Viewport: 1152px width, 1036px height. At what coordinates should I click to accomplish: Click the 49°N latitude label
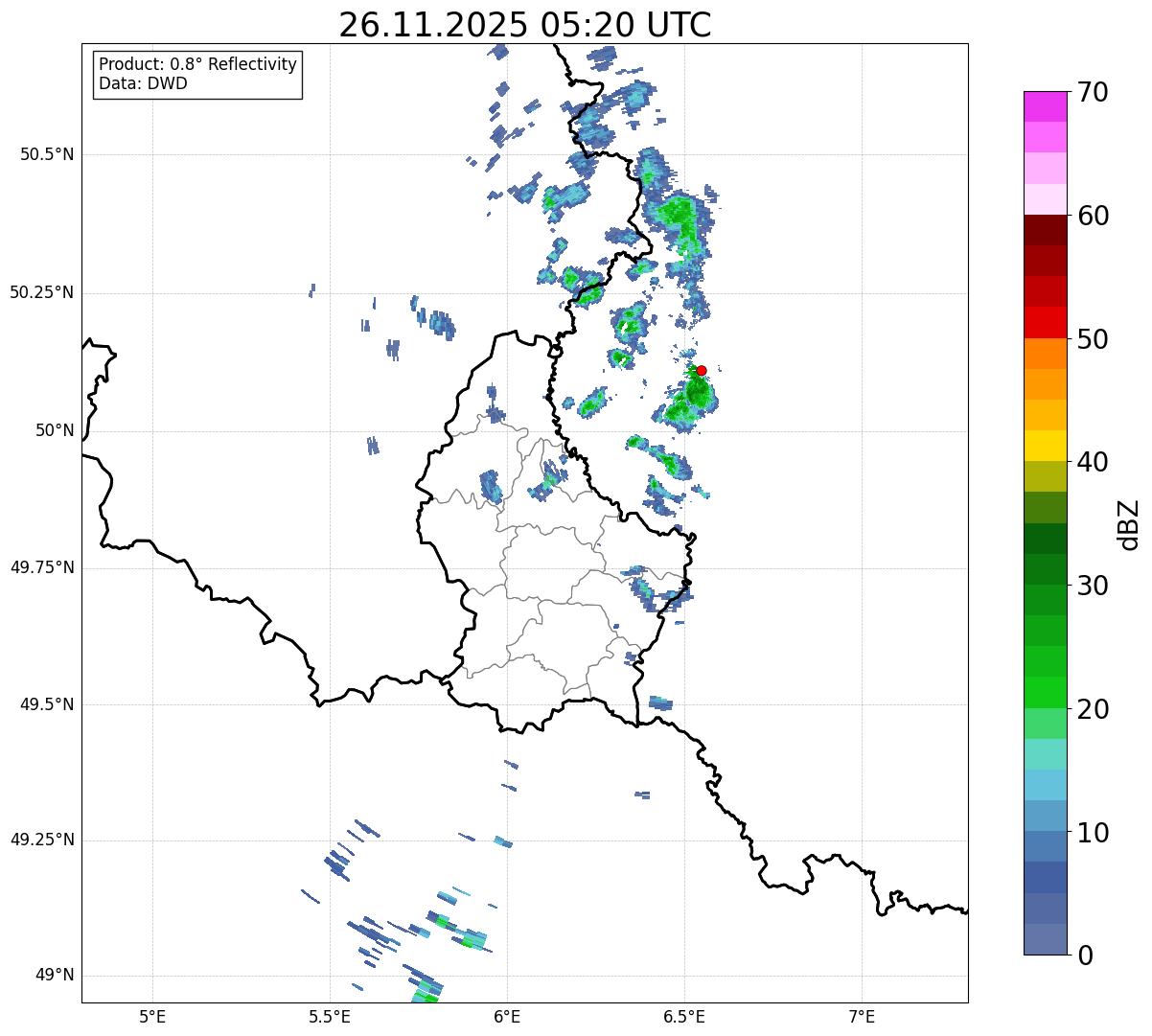tap(55, 975)
